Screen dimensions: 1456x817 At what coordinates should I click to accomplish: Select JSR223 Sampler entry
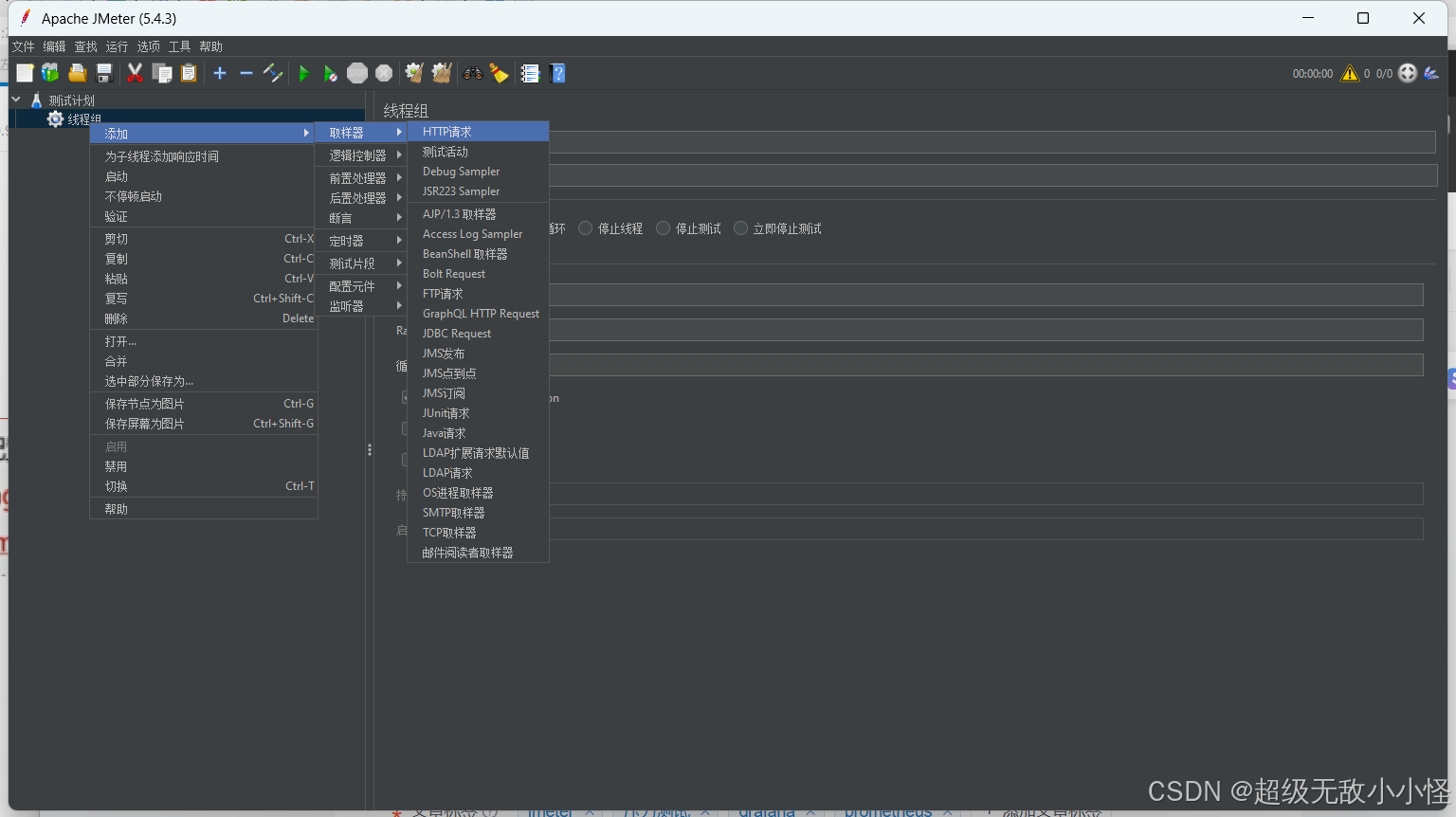(x=479, y=191)
